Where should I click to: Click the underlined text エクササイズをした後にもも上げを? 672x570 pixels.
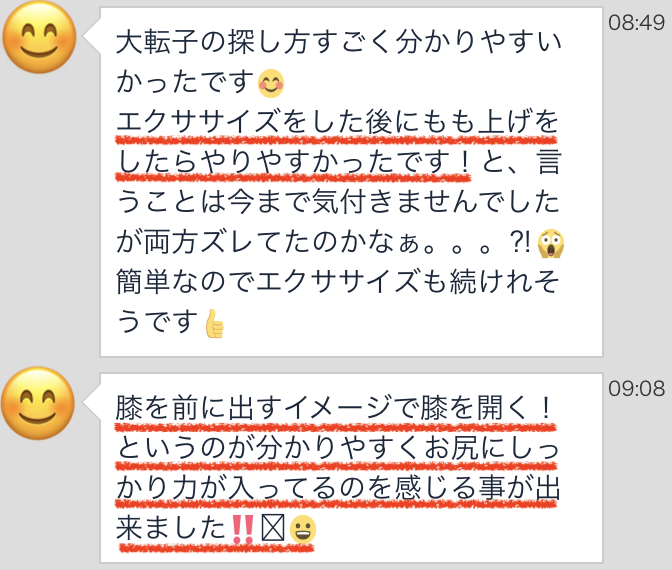(337, 122)
